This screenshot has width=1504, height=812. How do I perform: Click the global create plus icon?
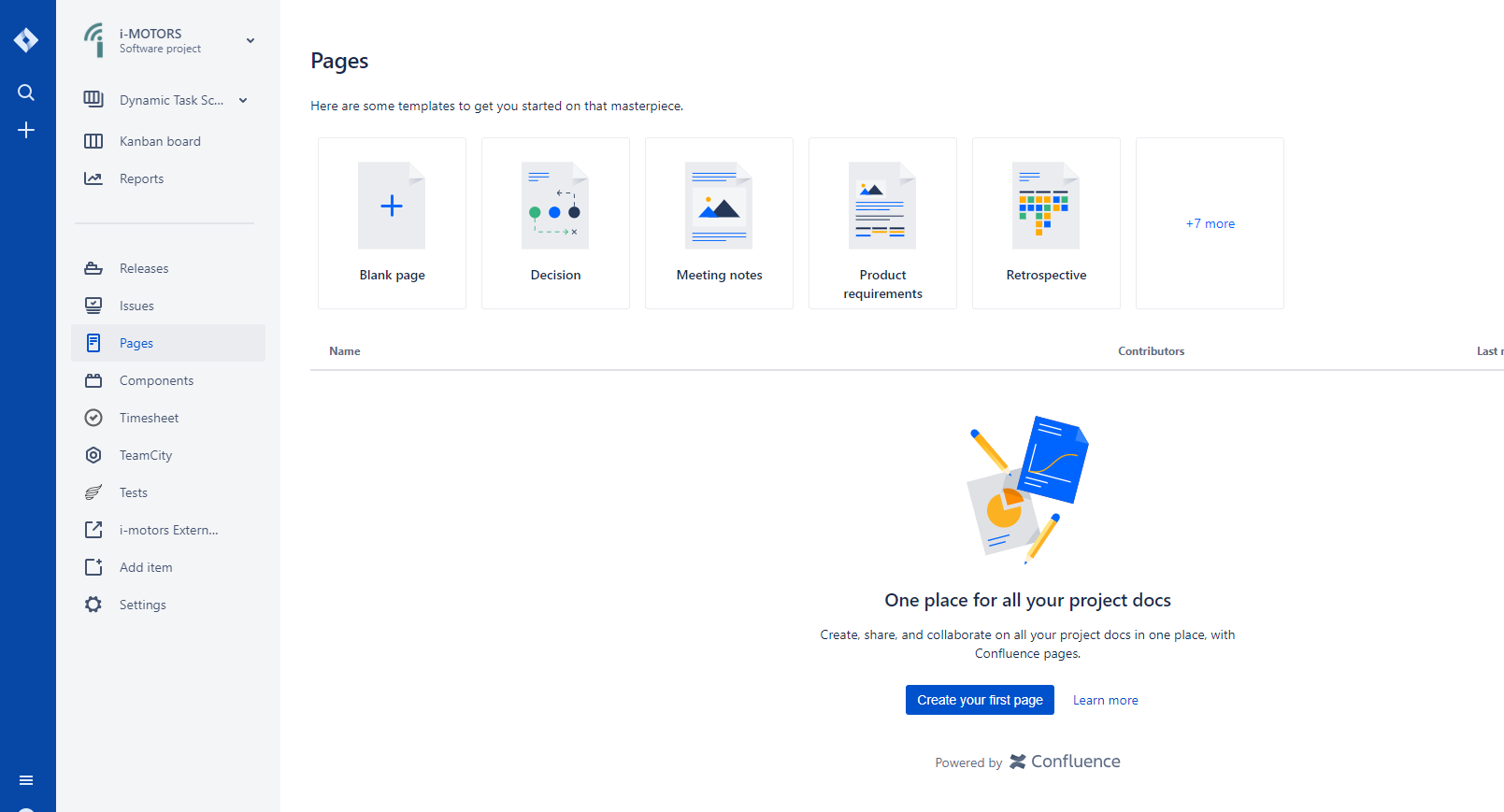point(26,130)
